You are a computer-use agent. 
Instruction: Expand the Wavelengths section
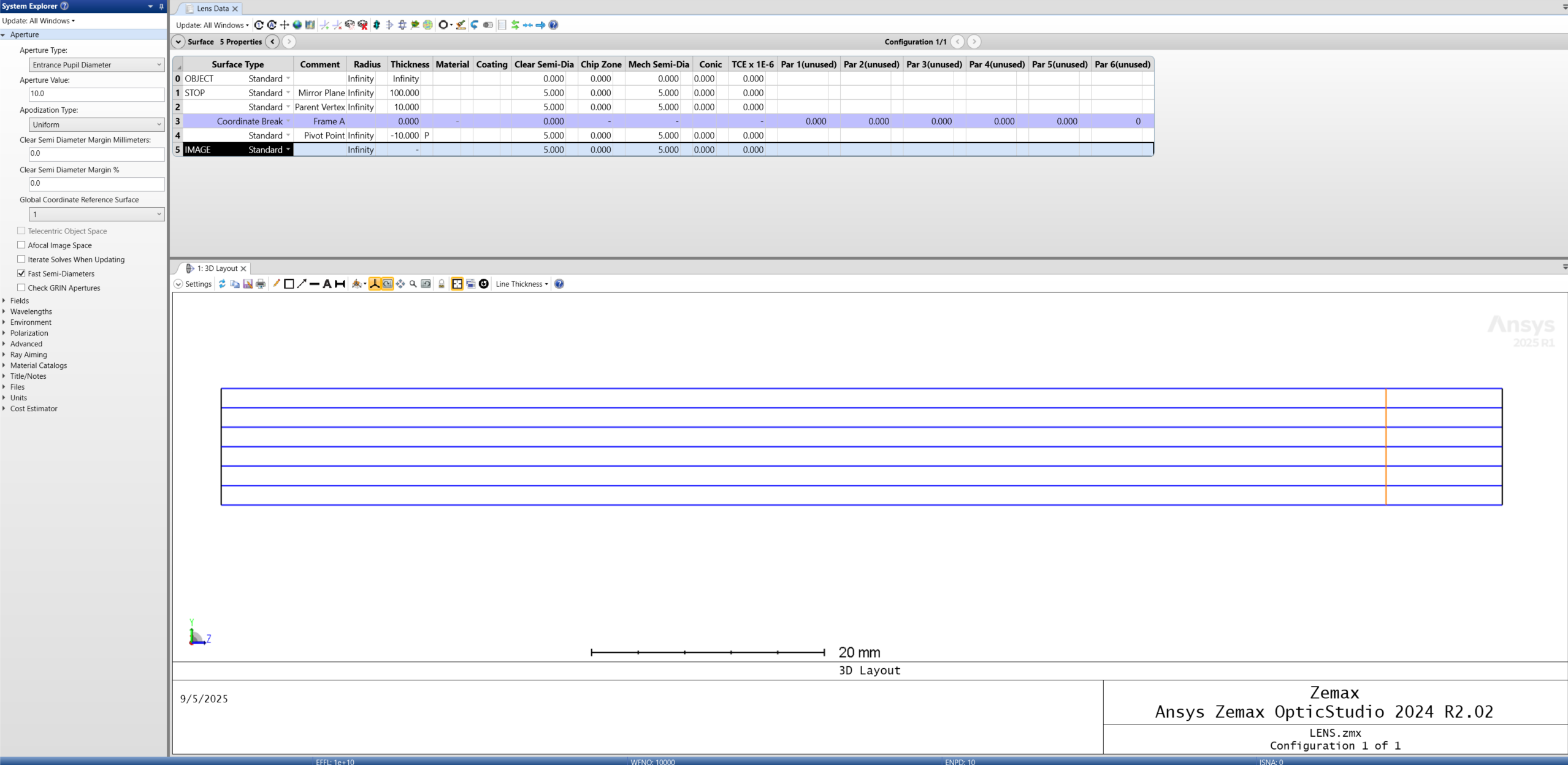point(4,311)
